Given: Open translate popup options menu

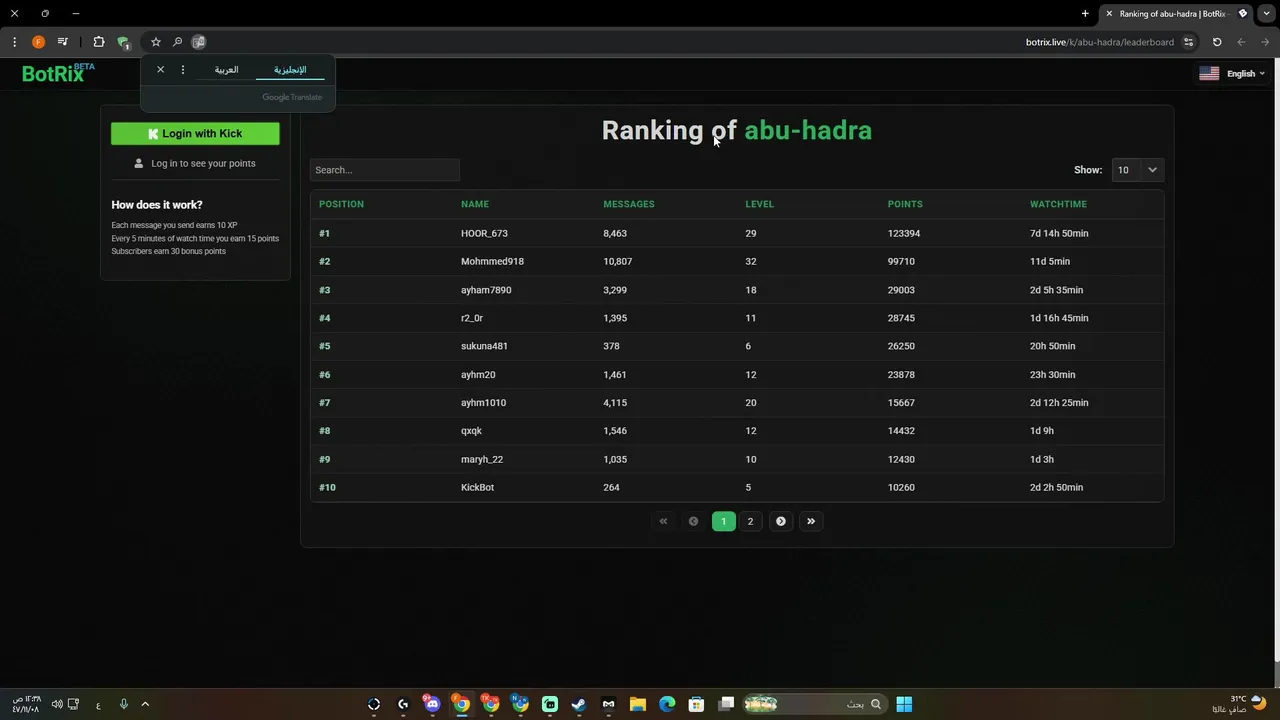Looking at the screenshot, I should pos(182,70).
